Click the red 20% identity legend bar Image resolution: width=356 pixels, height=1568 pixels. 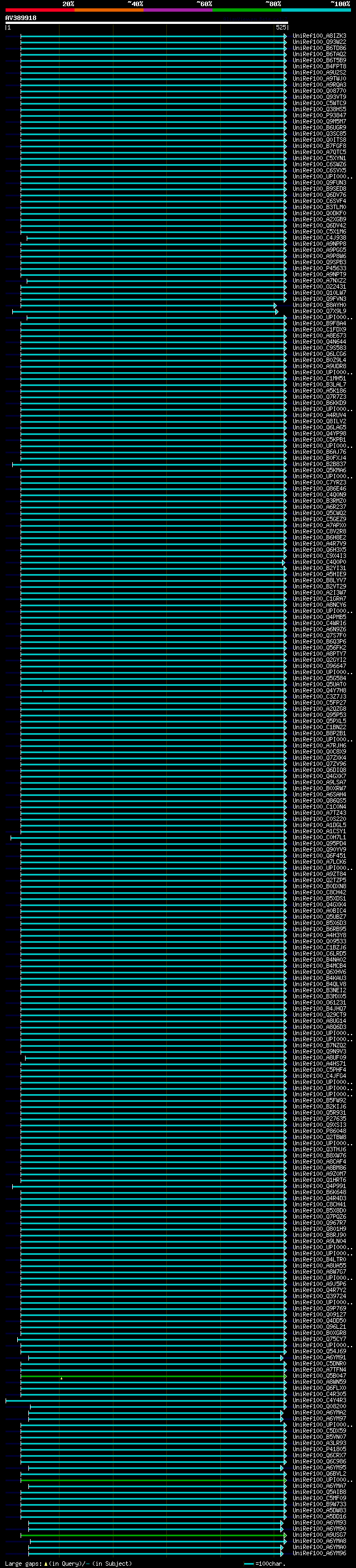pyautogui.click(x=39, y=10)
